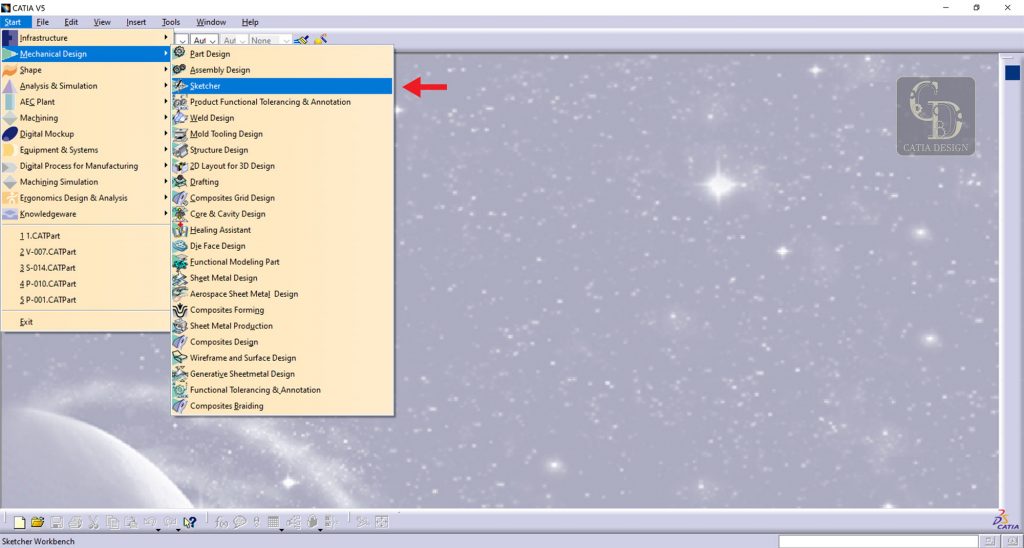The height and width of the screenshot is (548, 1024).
Task: Click the Redo icon
Action: point(170,521)
